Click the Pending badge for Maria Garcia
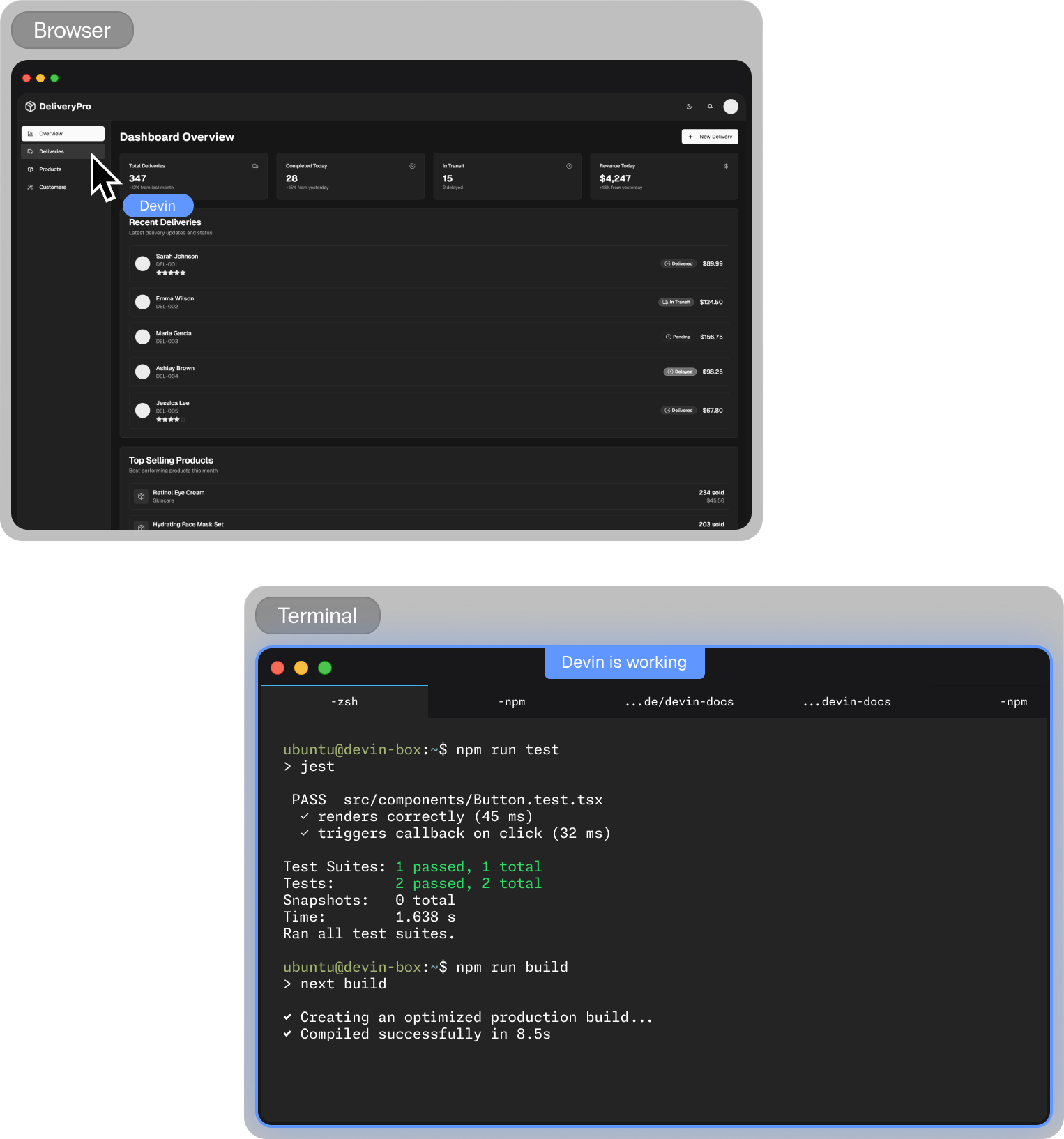The width and height of the screenshot is (1064, 1139). tap(678, 337)
